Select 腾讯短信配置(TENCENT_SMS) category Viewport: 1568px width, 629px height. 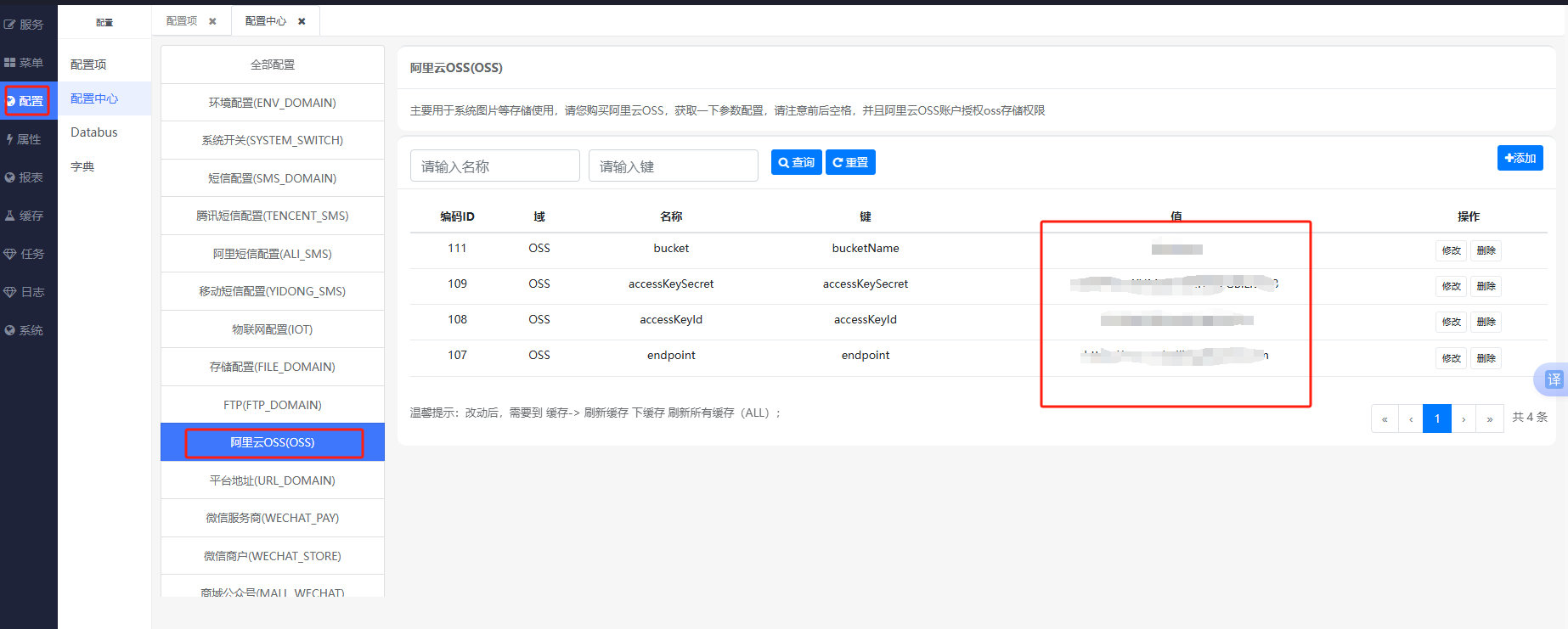pyautogui.click(x=273, y=216)
